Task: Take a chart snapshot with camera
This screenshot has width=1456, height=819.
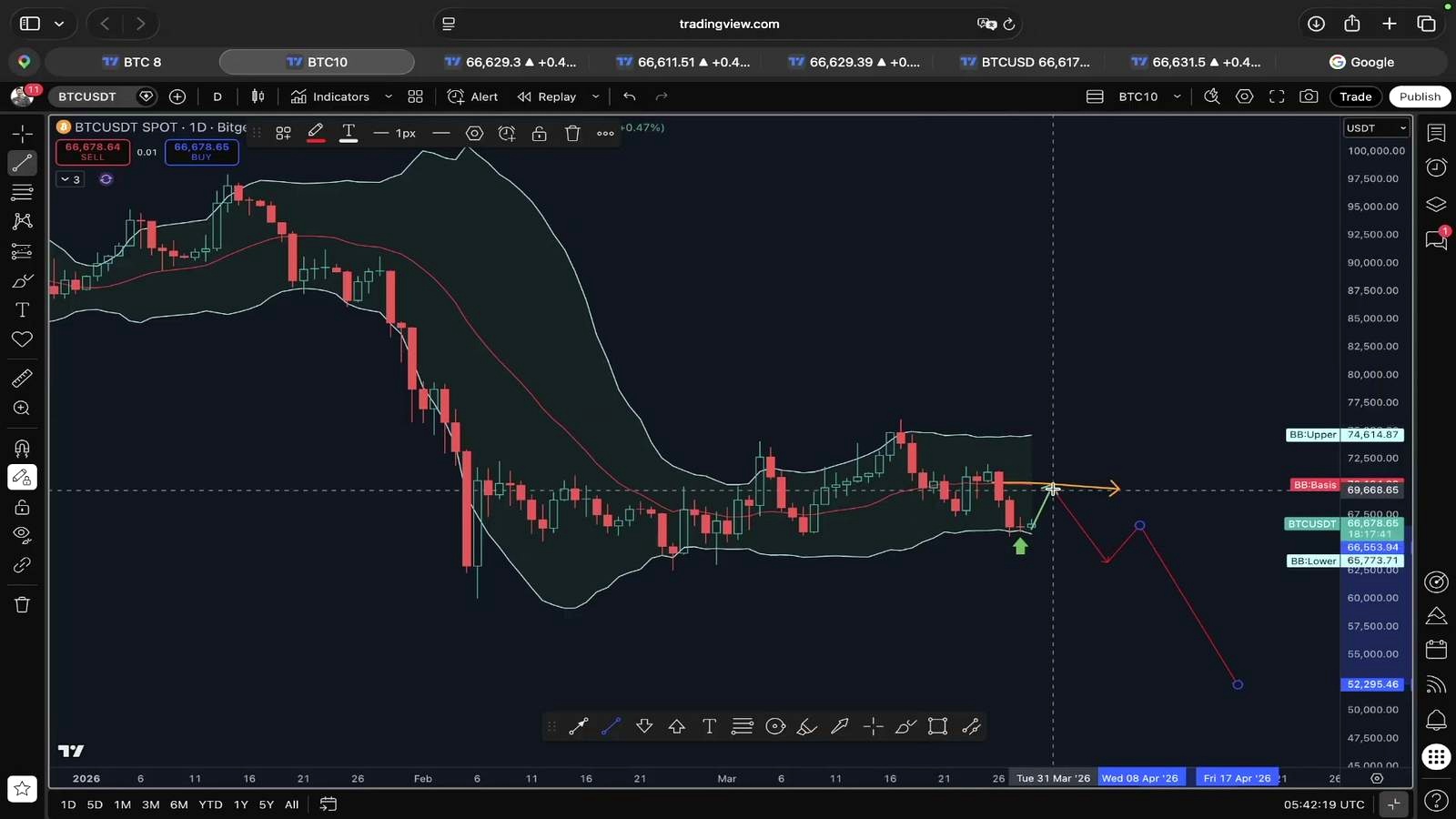Action: point(1309,96)
